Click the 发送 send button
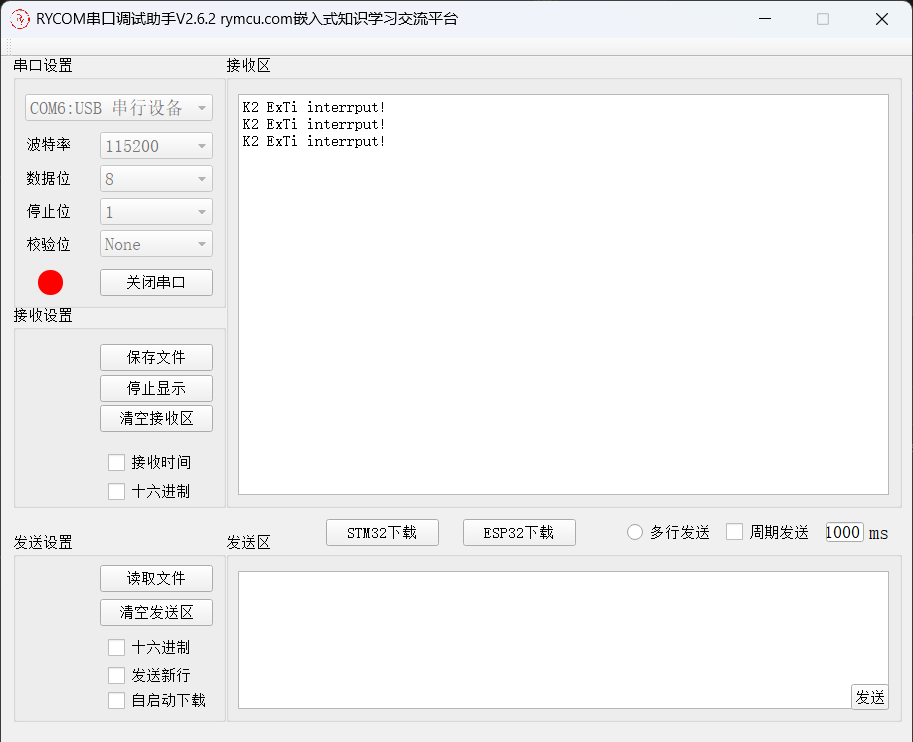 pos(869,697)
